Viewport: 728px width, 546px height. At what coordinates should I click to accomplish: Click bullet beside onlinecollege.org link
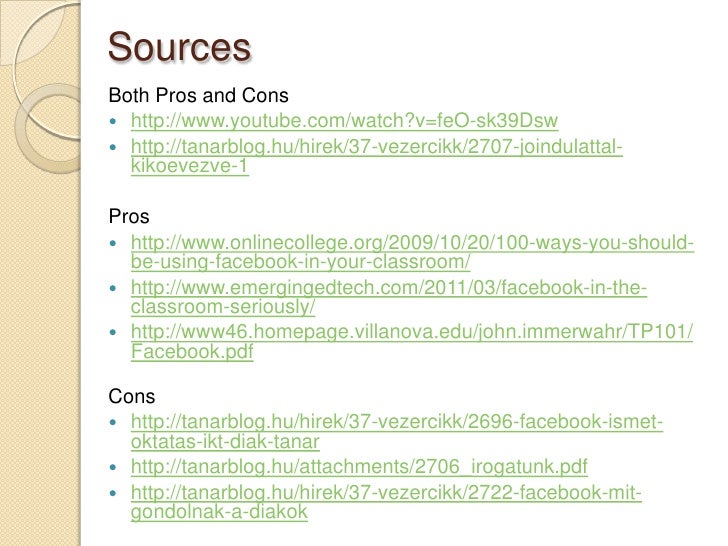113,243
